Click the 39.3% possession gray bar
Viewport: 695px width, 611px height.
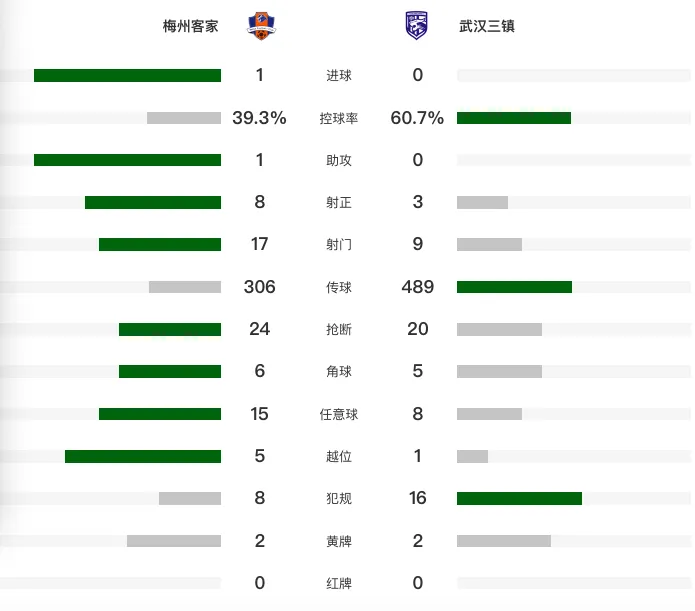[184, 118]
